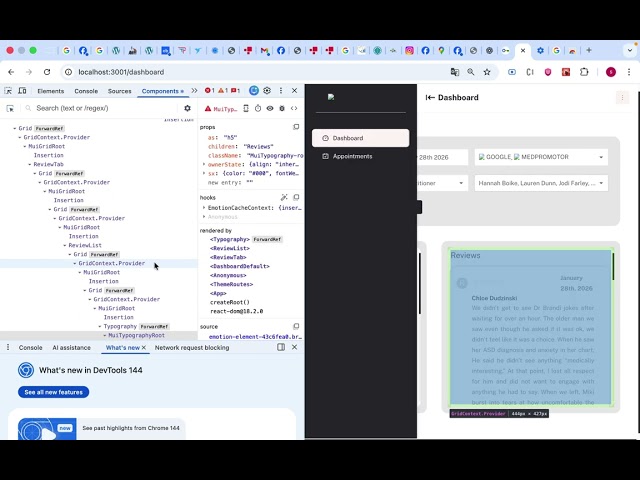Go back using the browser back arrow
The width and height of the screenshot is (640, 480).
pyautogui.click(x=11, y=72)
